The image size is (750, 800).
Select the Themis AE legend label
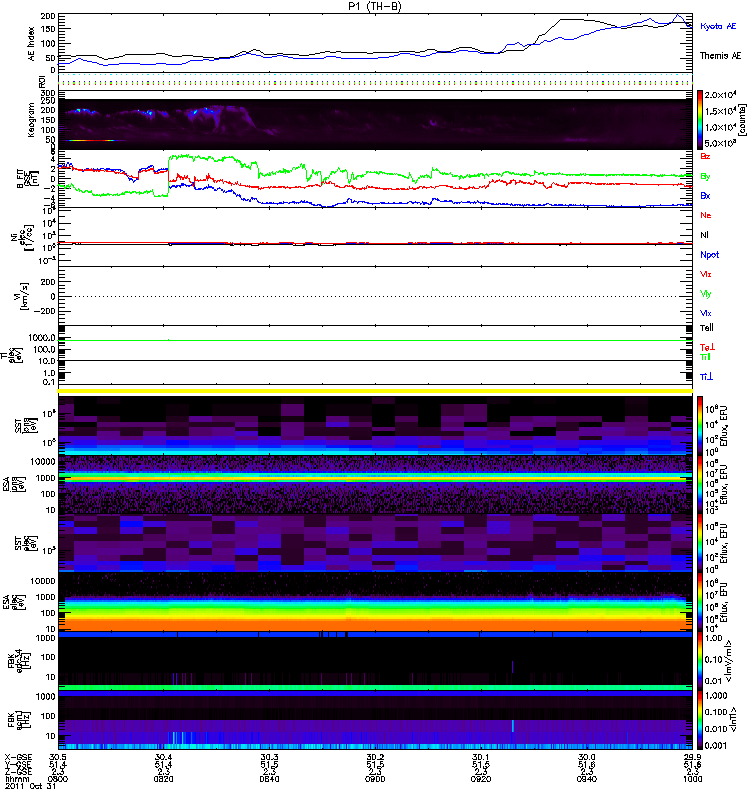tap(716, 56)
